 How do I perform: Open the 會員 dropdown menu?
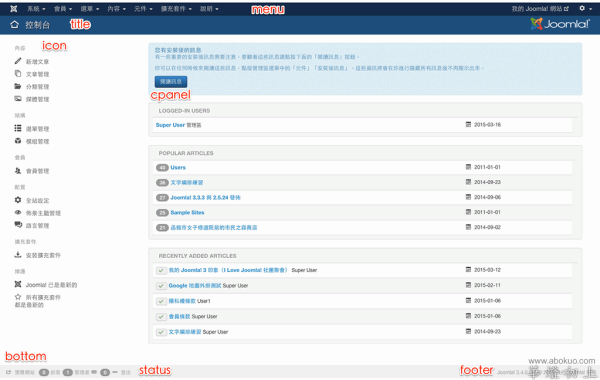click(63, 9)
